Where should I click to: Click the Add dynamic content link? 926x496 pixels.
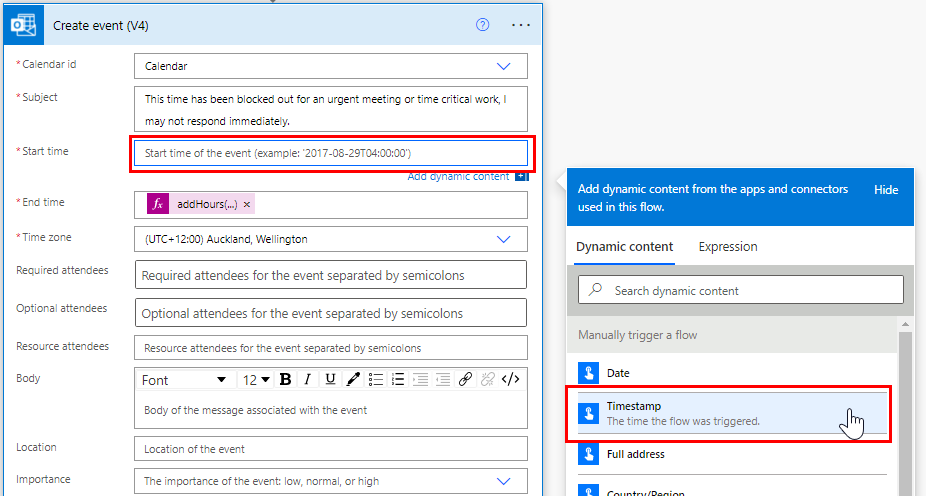pos(459,177)
